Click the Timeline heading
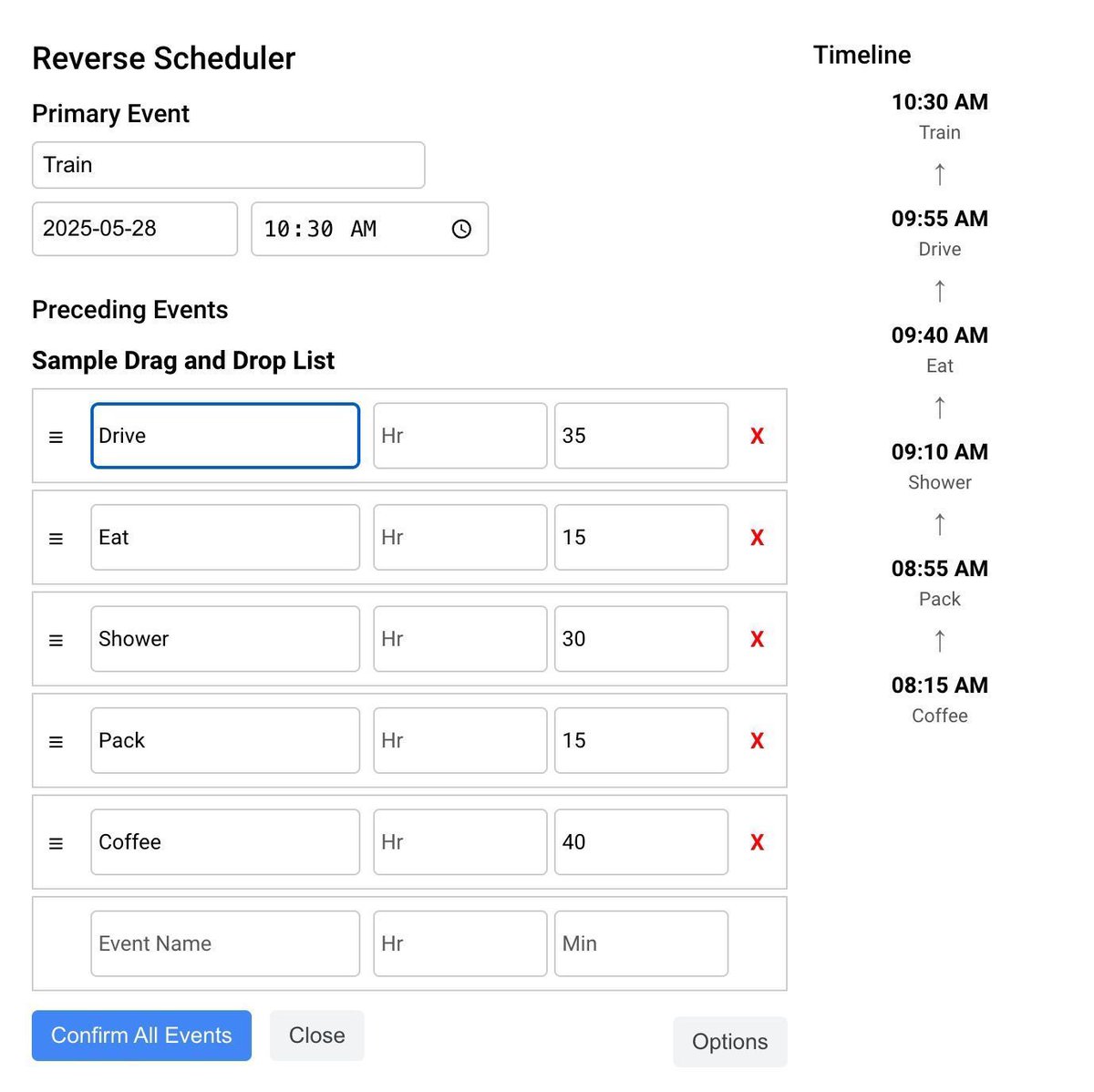Screen dimensions: 1094x1092 point(862,55)
